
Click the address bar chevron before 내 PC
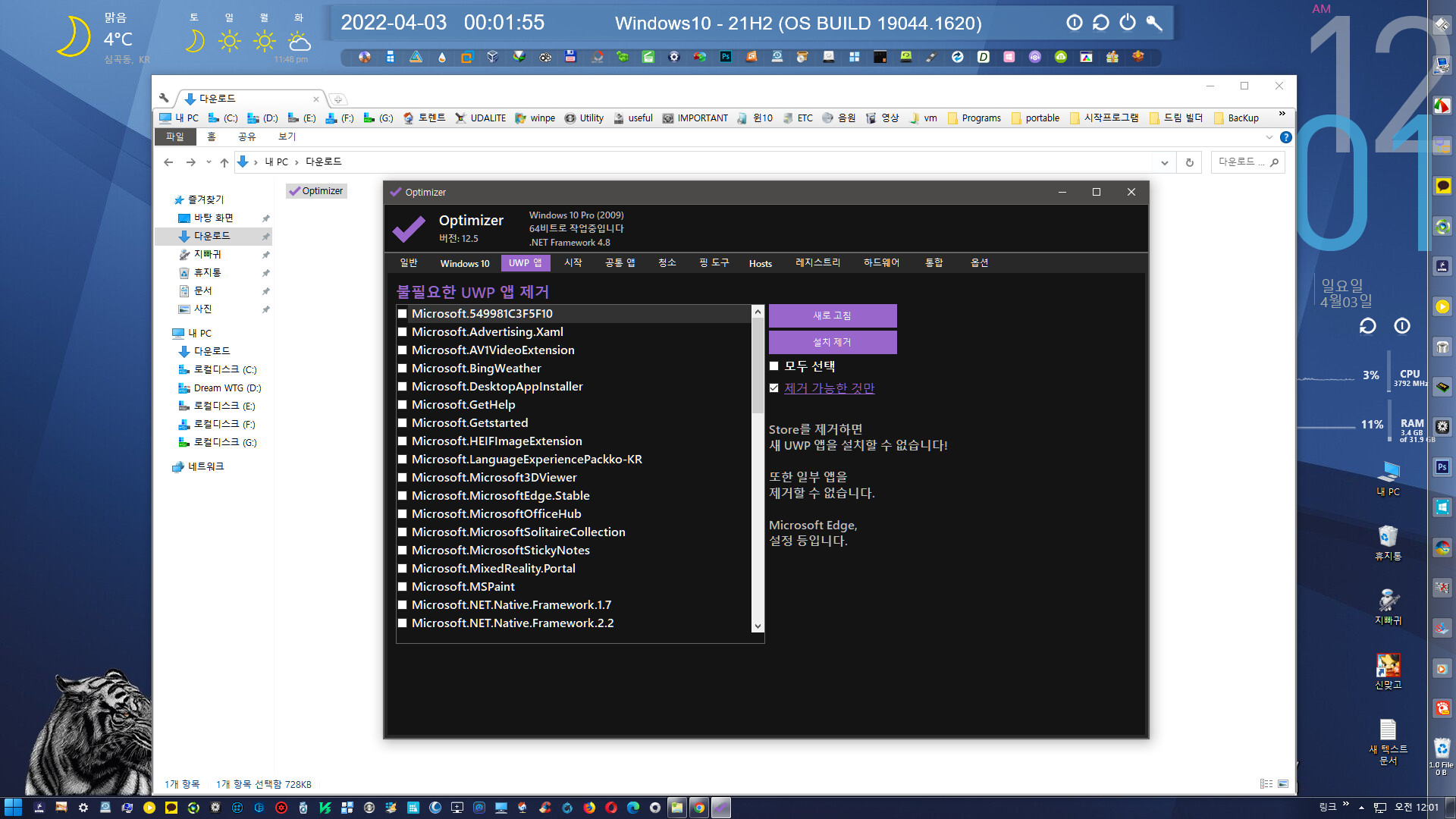coord(256,162)
